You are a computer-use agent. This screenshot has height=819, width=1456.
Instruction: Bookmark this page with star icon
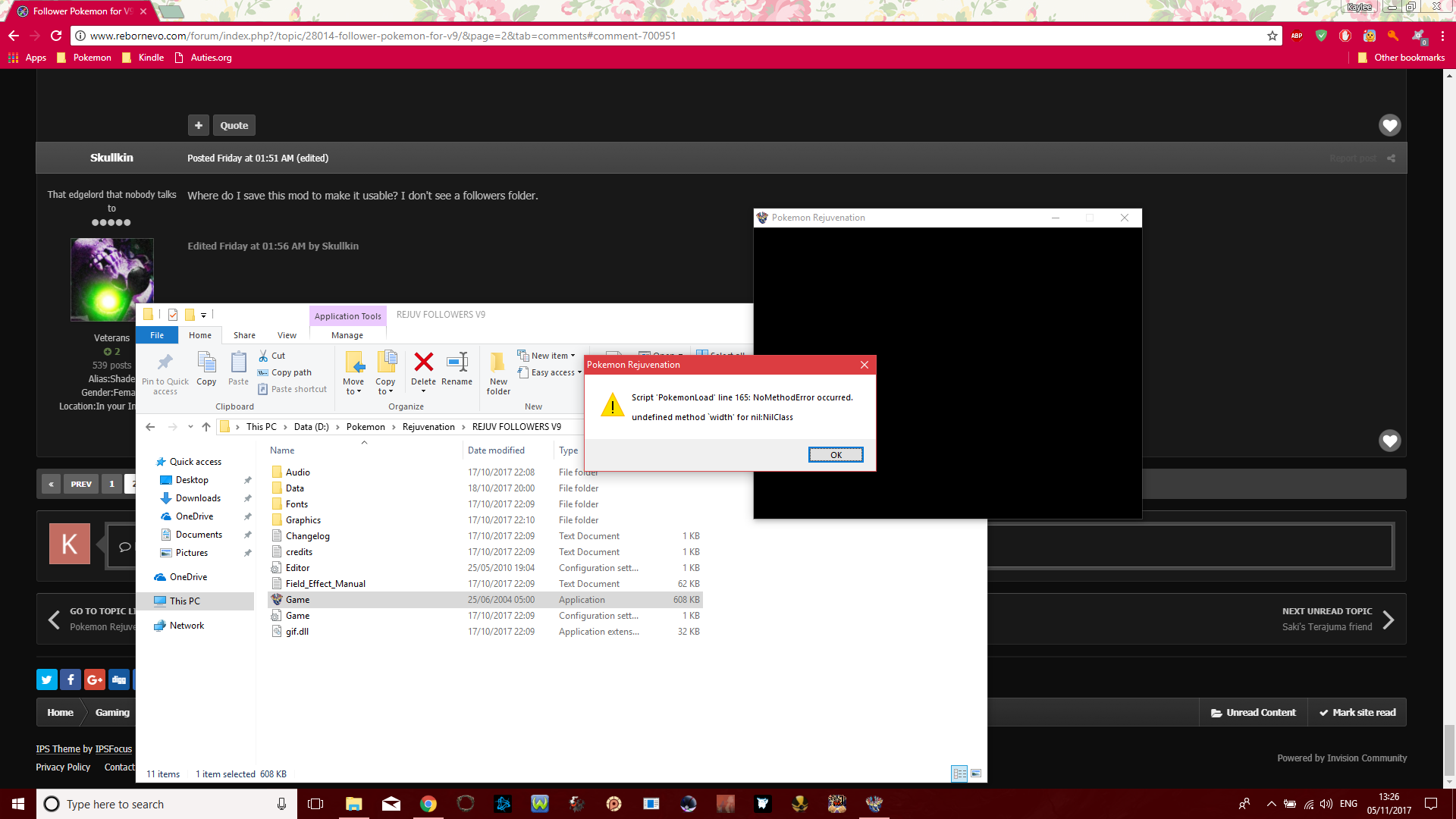pyautogui.click(x=1272, y=36)
